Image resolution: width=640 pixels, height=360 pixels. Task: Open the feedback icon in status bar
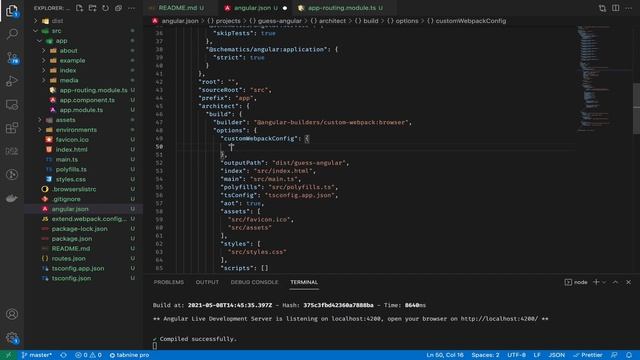coord(614,355)
